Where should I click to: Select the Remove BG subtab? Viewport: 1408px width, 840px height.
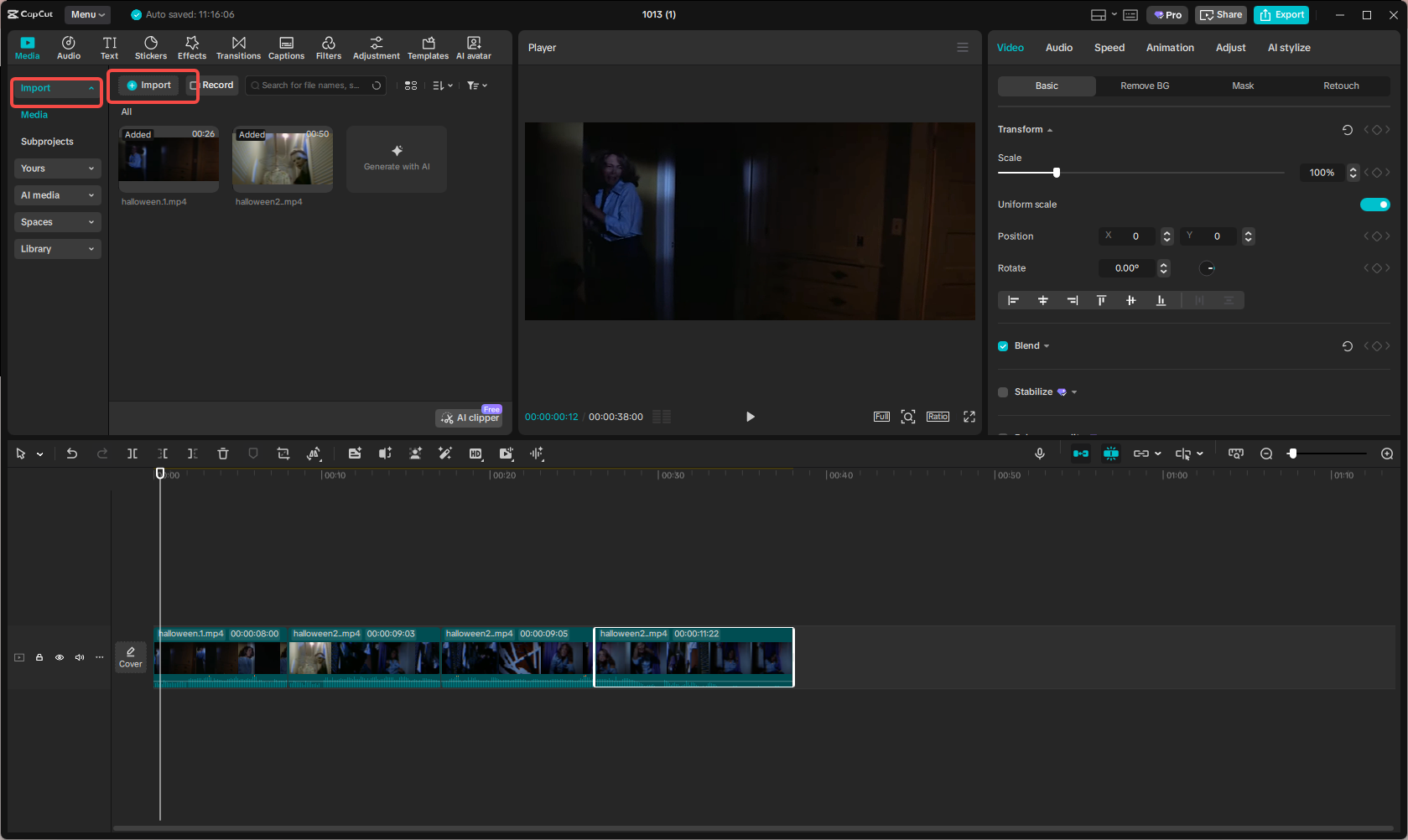[x=1145, y=86]
